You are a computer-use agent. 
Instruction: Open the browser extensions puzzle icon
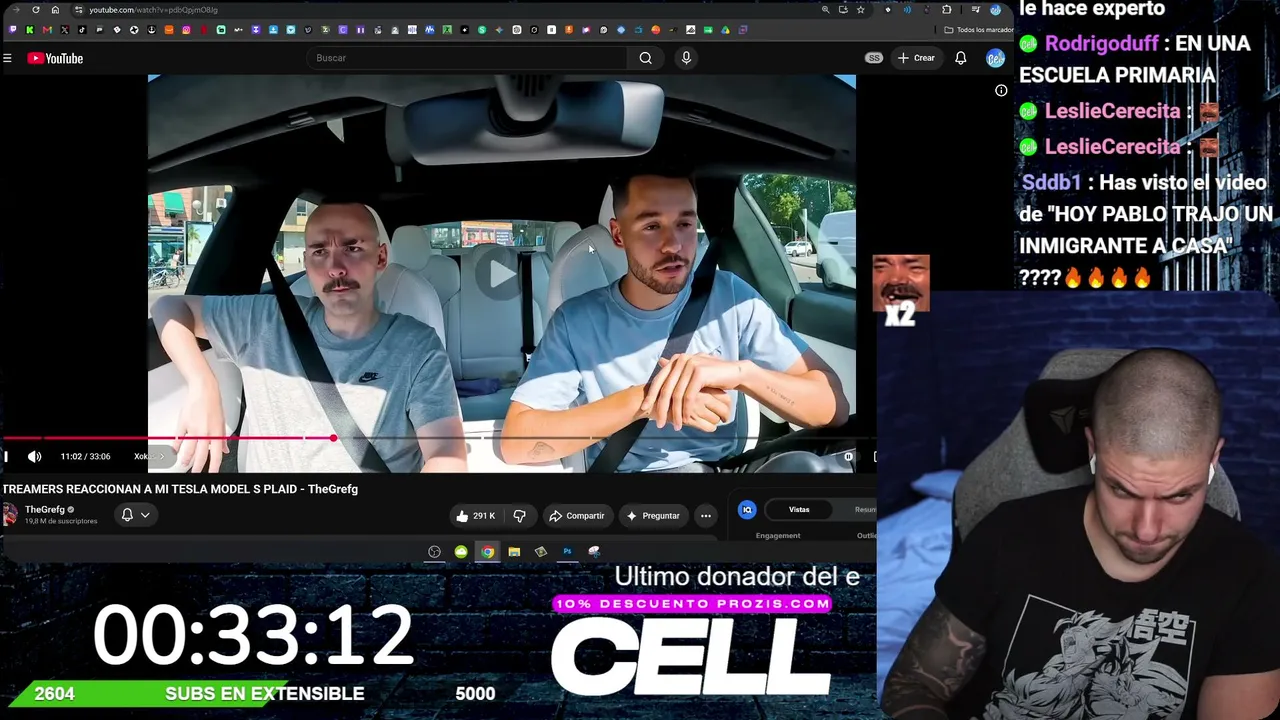click(x=946, y=10)
